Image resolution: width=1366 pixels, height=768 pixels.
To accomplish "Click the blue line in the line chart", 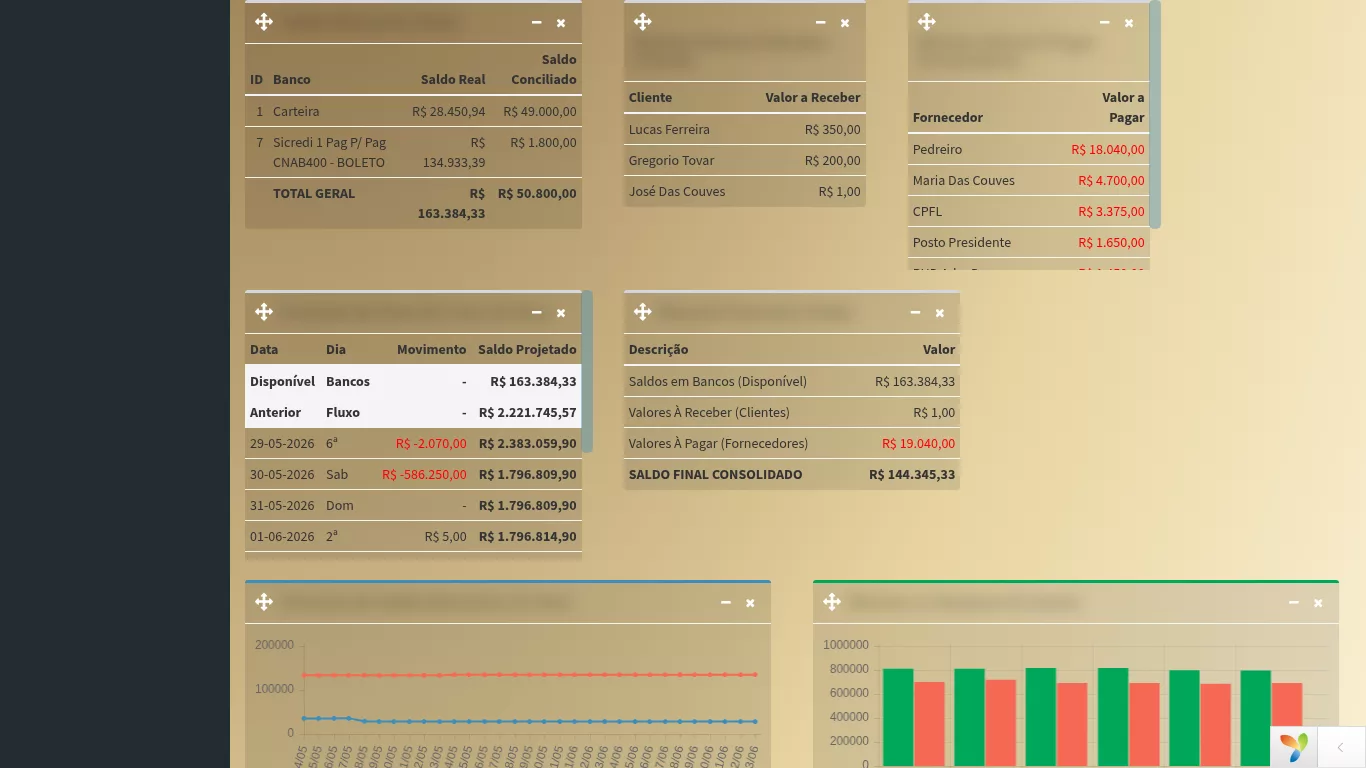I will (529, 721).
